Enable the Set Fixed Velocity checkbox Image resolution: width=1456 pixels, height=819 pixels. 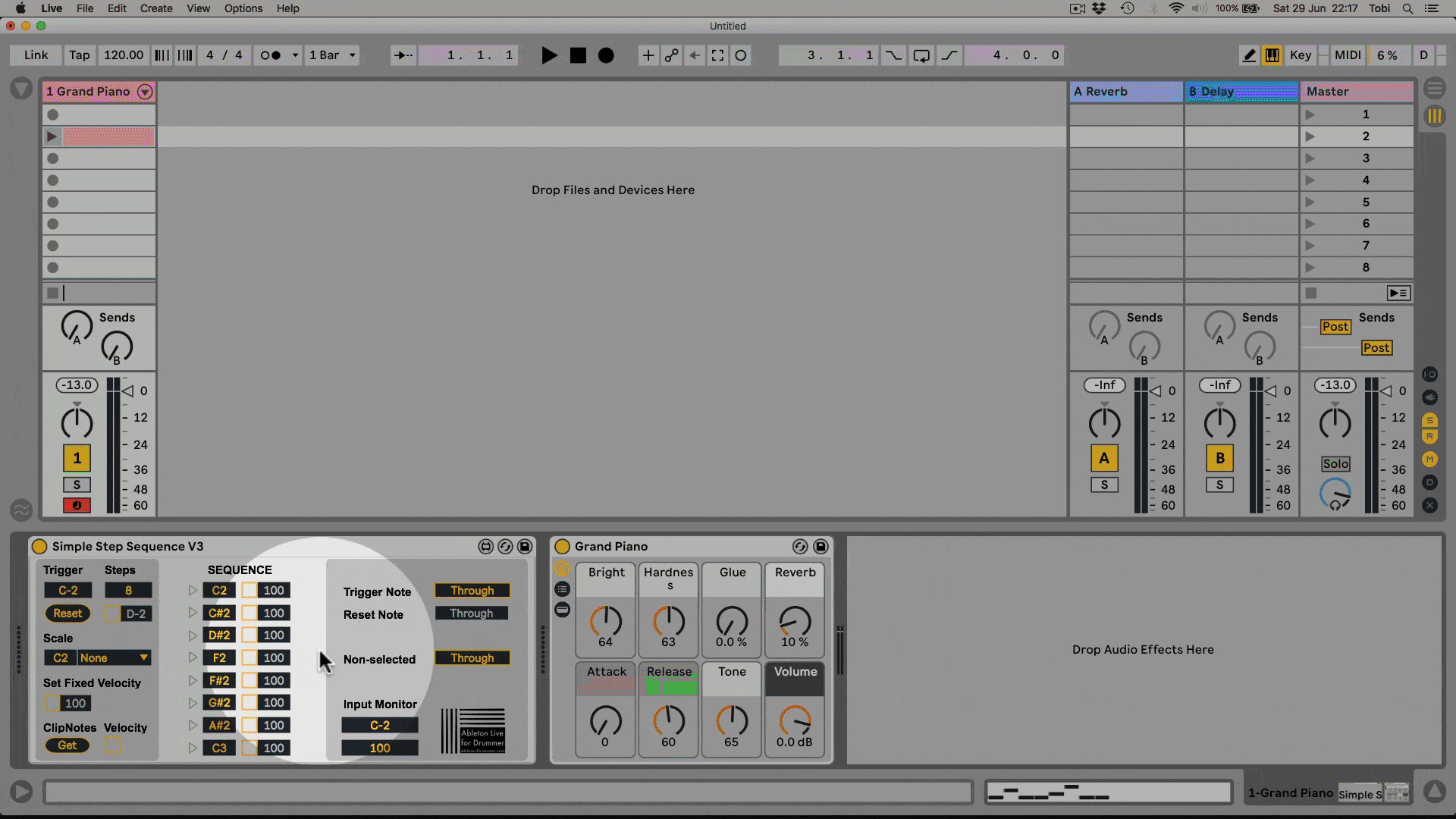point(52,704)
